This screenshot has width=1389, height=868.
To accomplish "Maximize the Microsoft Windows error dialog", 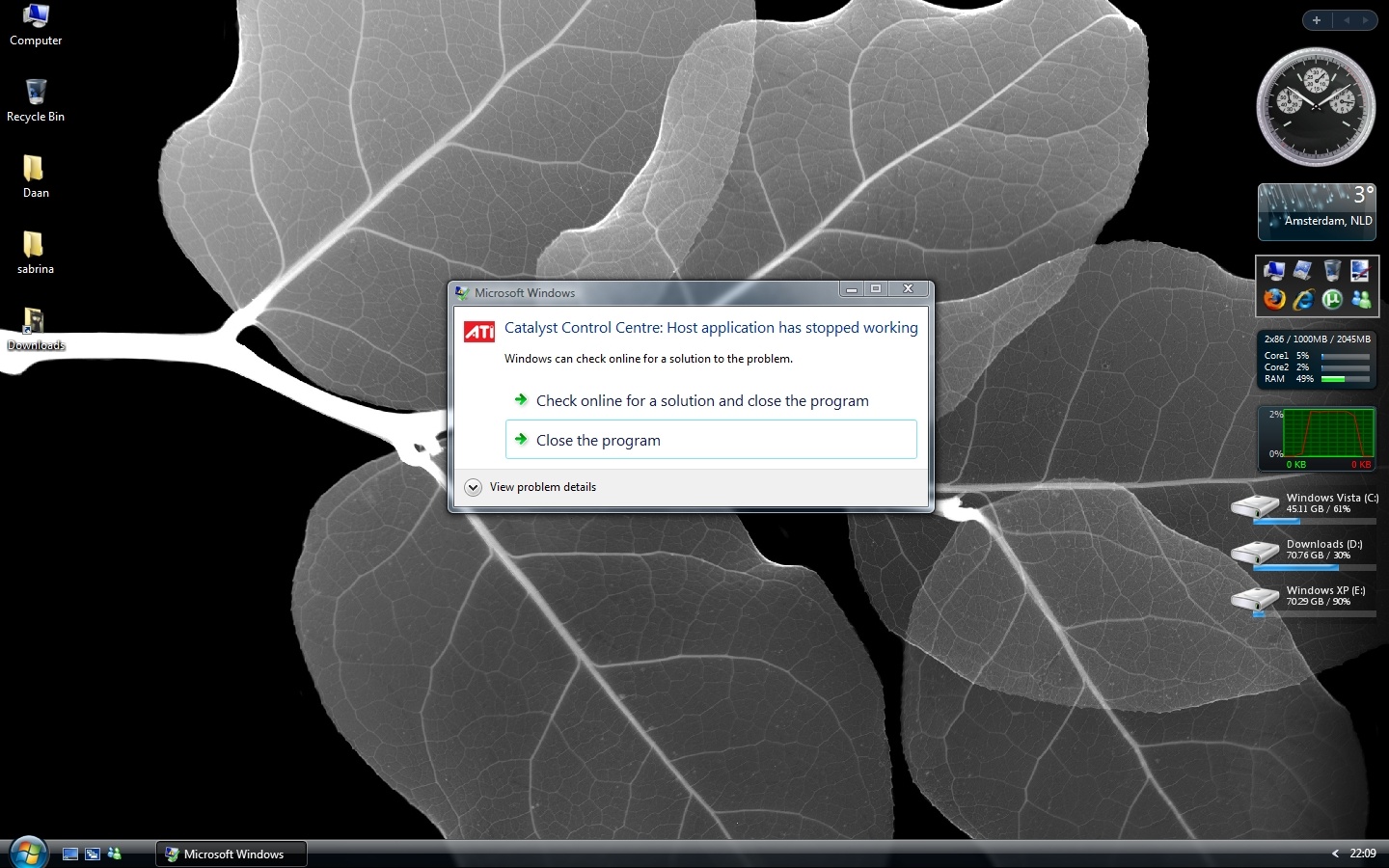I will click(x=876, y=288).
